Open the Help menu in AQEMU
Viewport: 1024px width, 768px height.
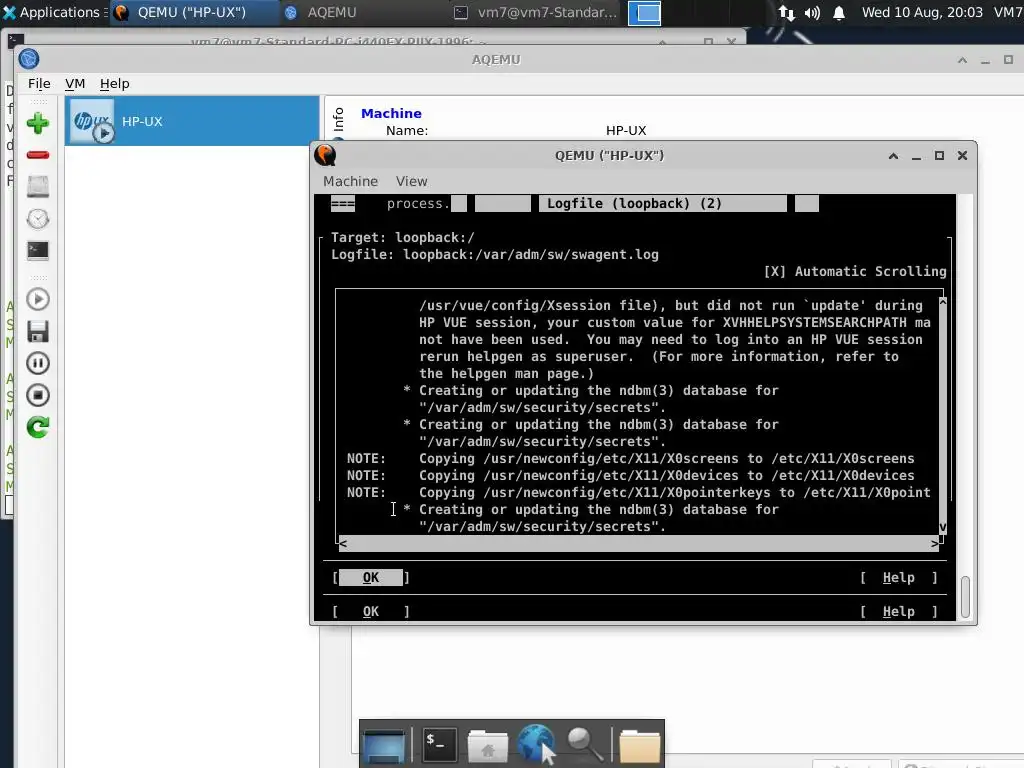tap(114, 84)
